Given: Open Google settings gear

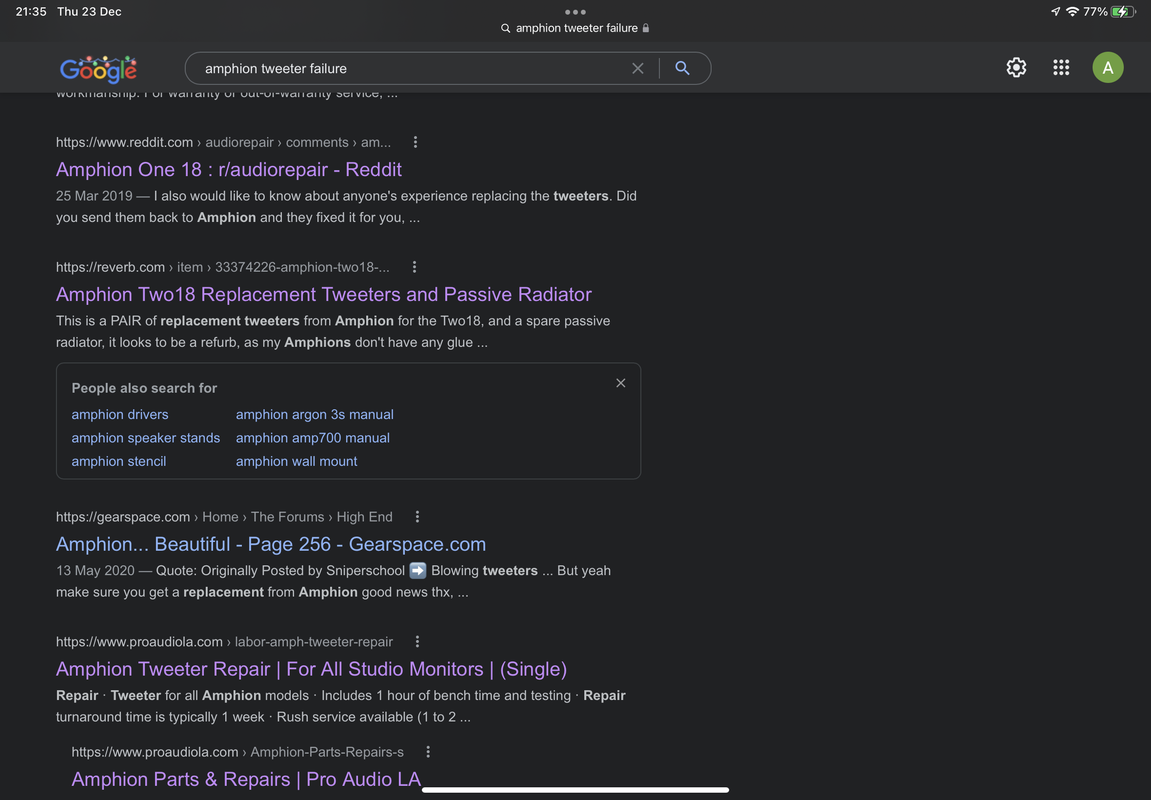Looking at the screenshot, I should pyautogui.click(x=1016, y=68).
